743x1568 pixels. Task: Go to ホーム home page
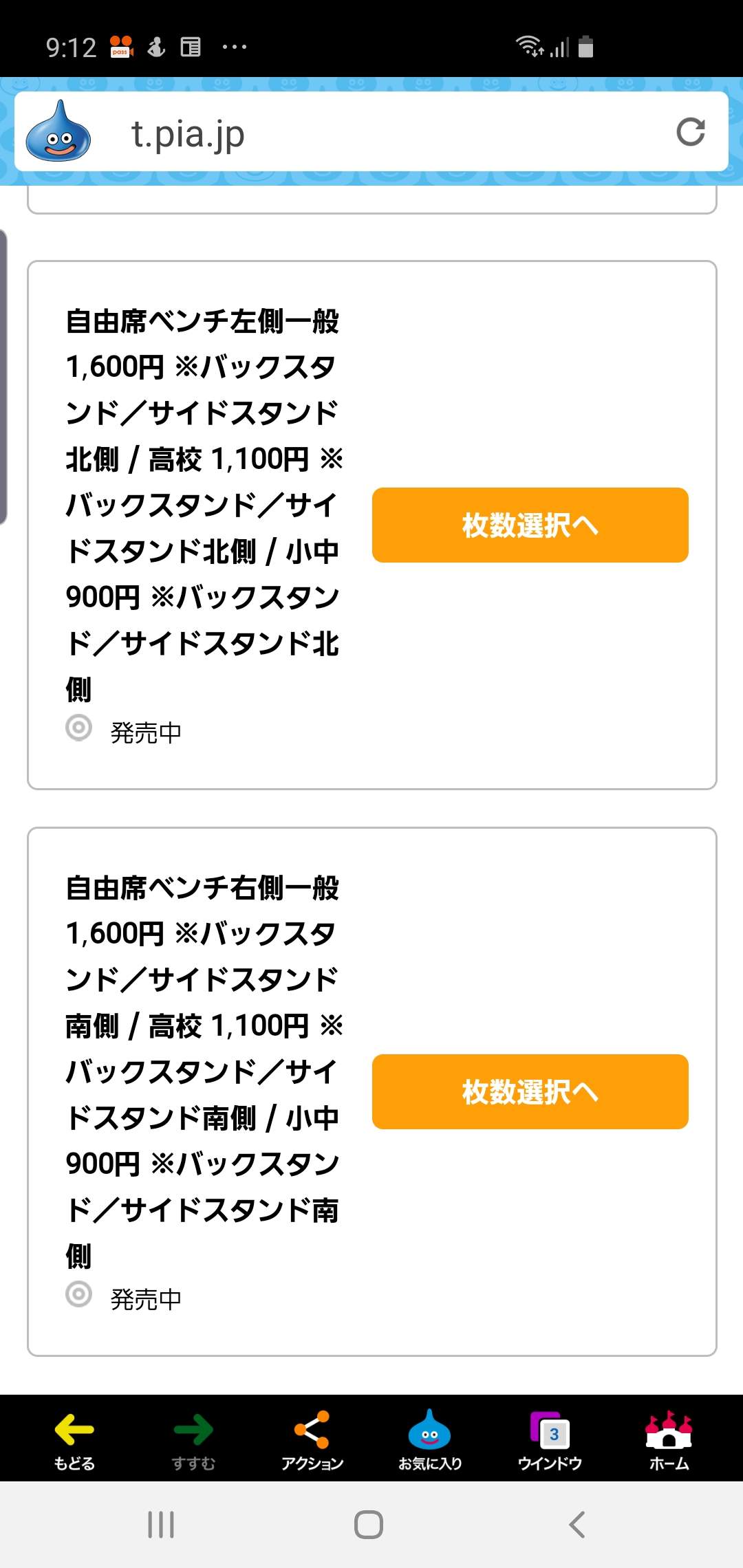[669, 1440]
